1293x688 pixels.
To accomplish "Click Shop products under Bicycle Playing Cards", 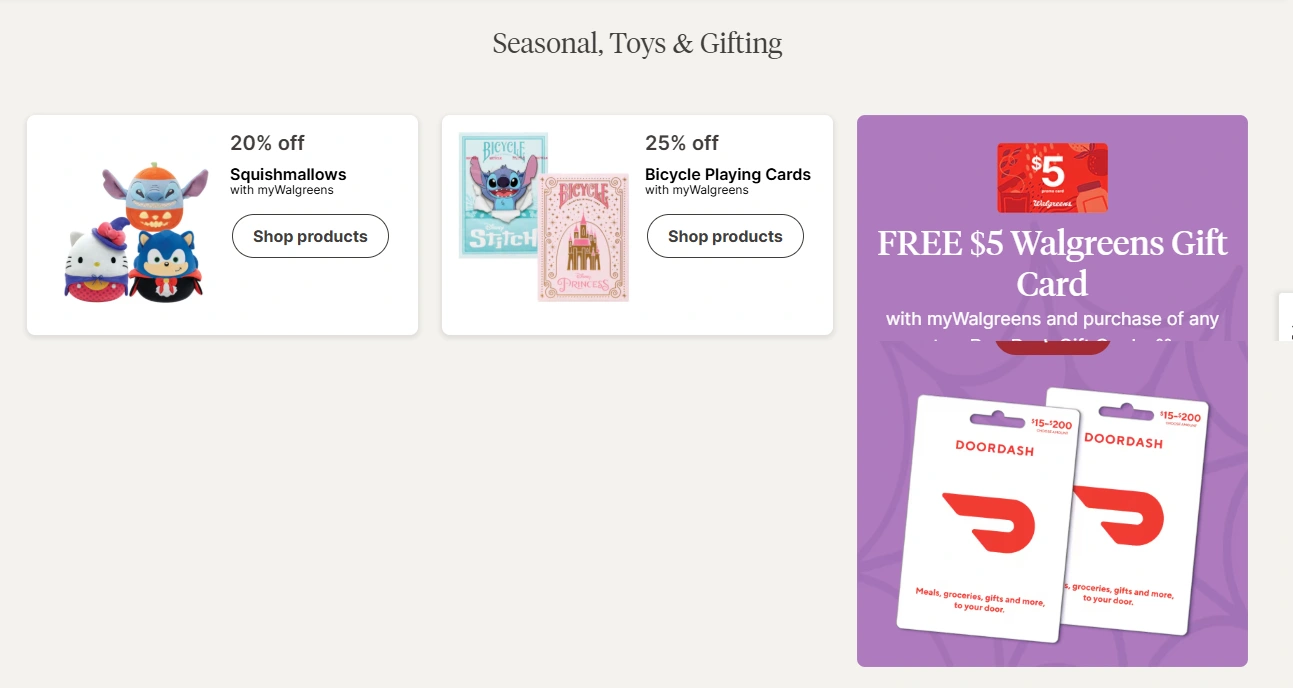I will tap(725, 236).
